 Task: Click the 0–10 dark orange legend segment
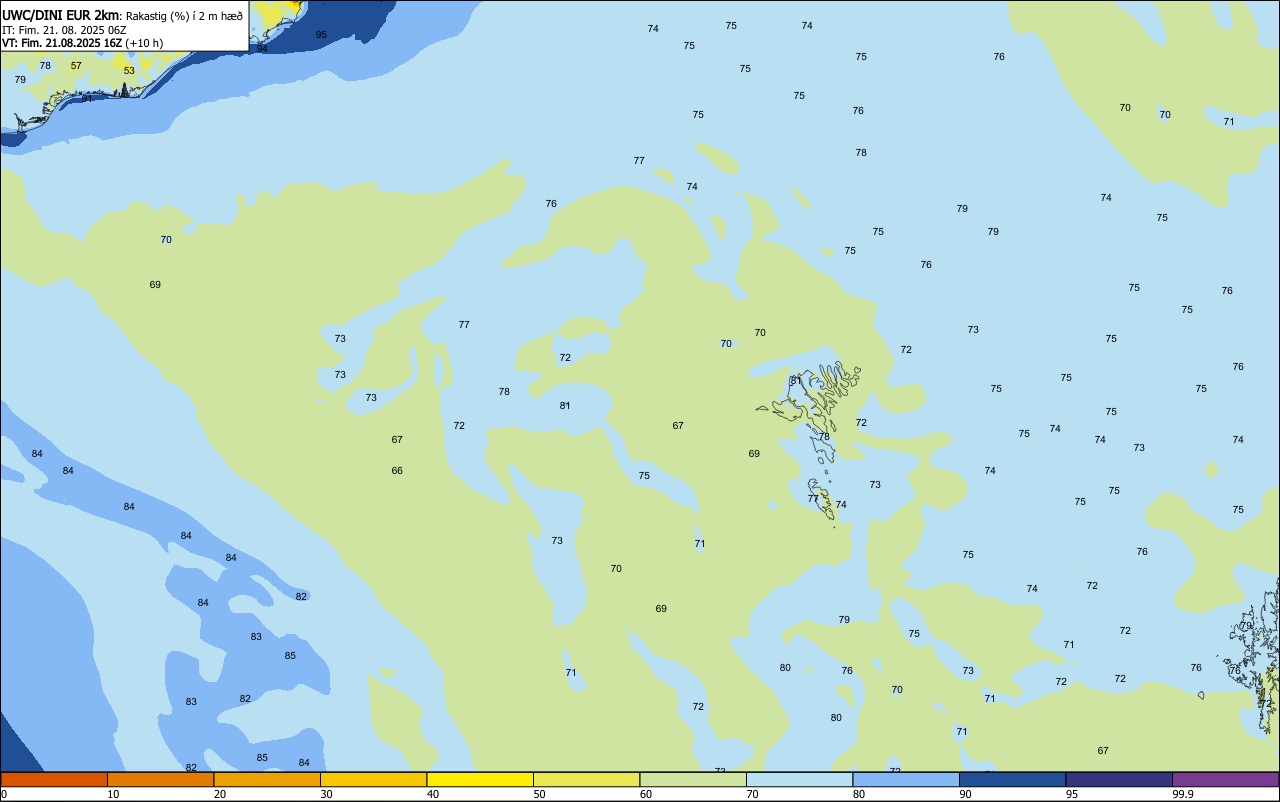[54, 779]
